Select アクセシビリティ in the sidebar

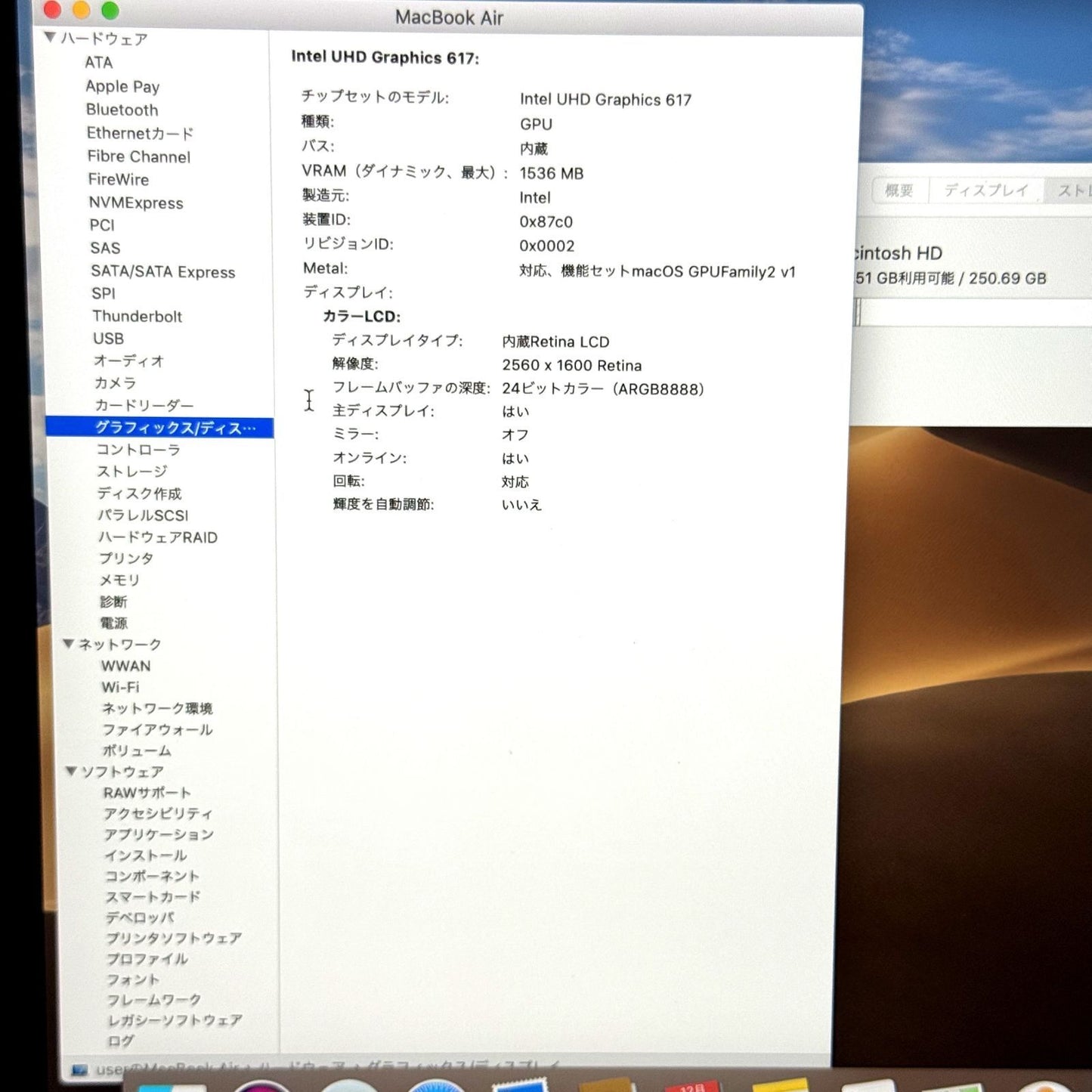(158, 813)
